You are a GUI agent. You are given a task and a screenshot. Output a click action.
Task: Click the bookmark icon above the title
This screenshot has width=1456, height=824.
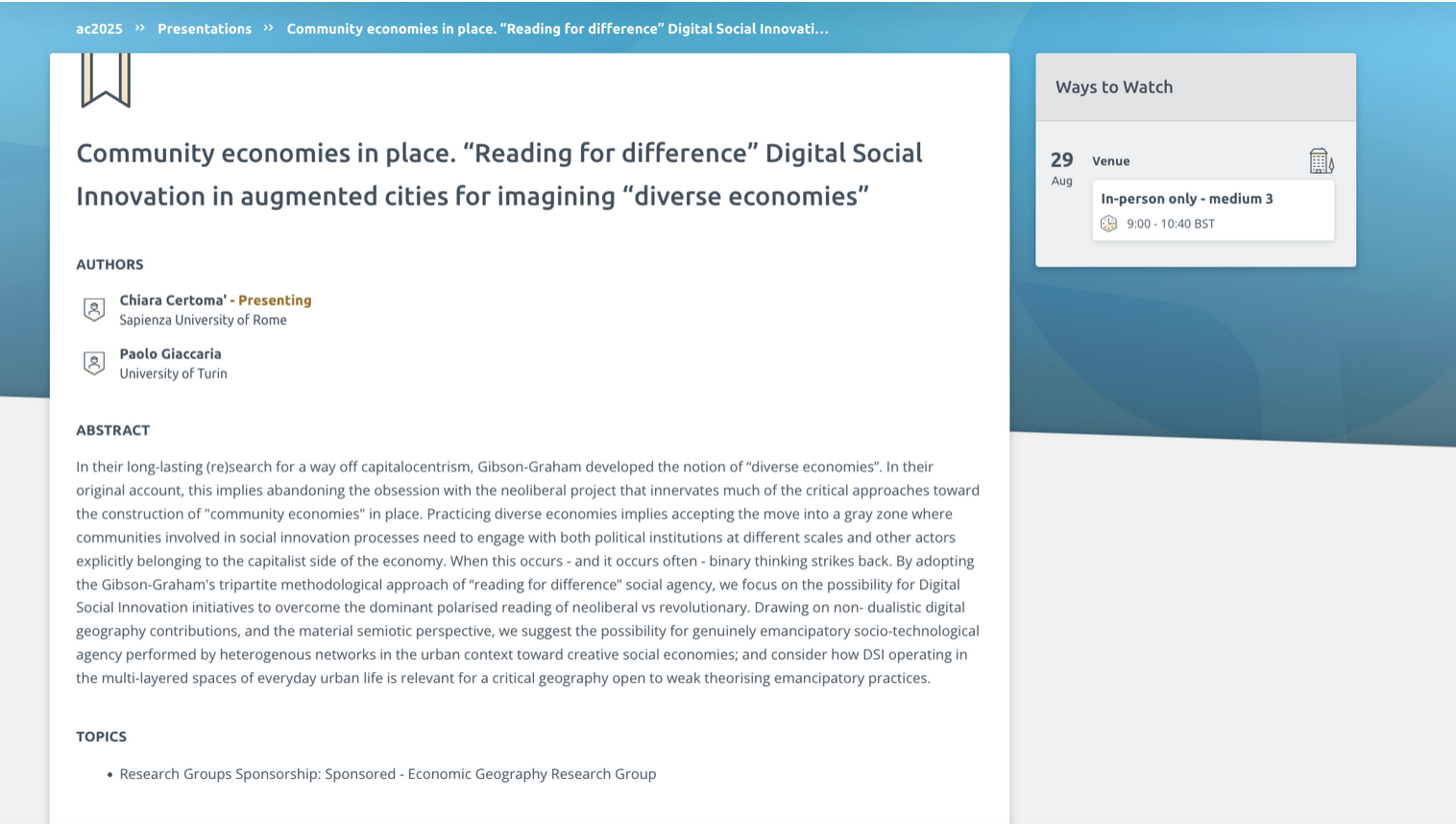(x=106, y=79)
